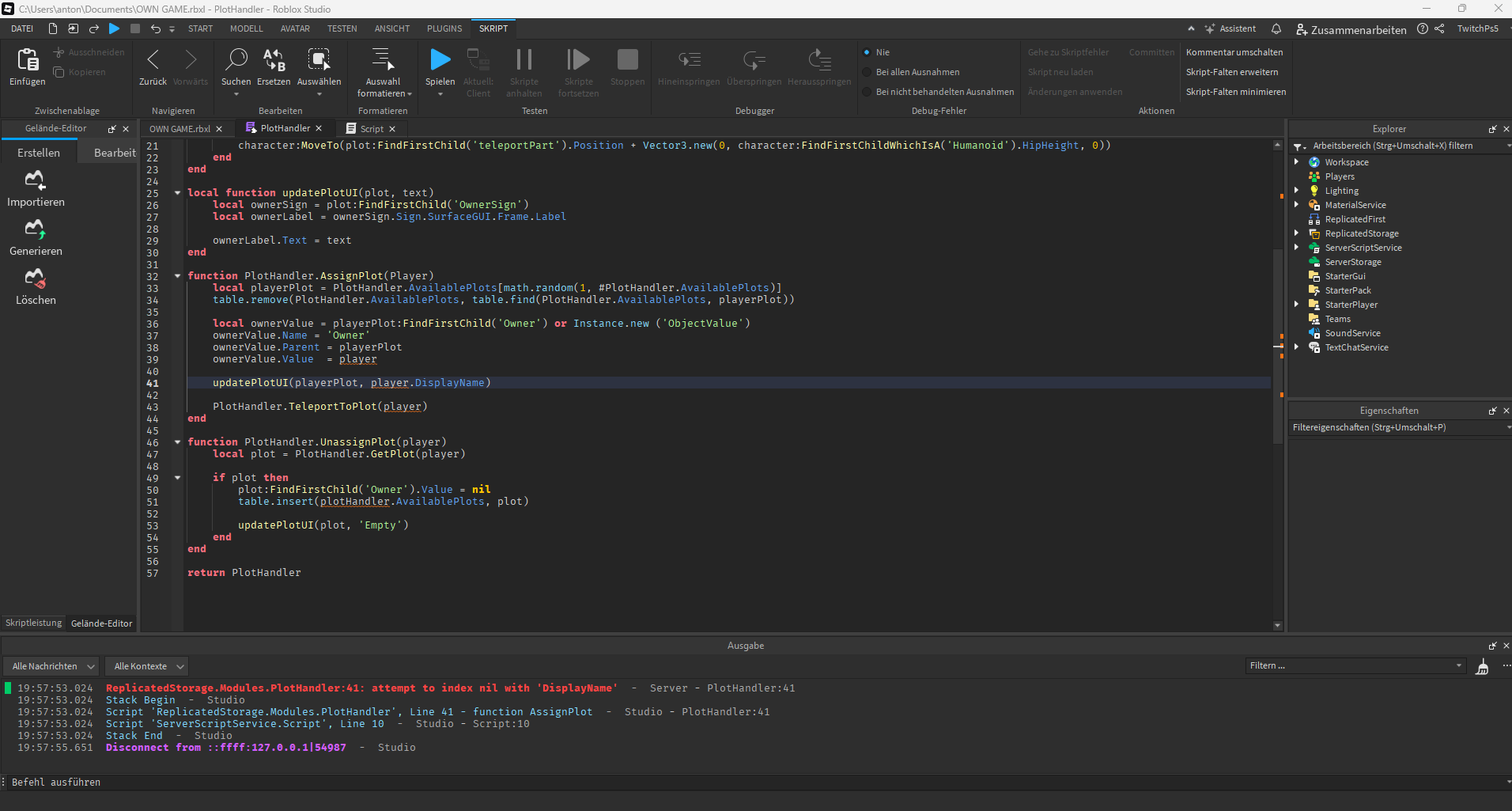Expand the Workspace tree node
This screenshot has width=1512, height=811.
coord(1297,162)
